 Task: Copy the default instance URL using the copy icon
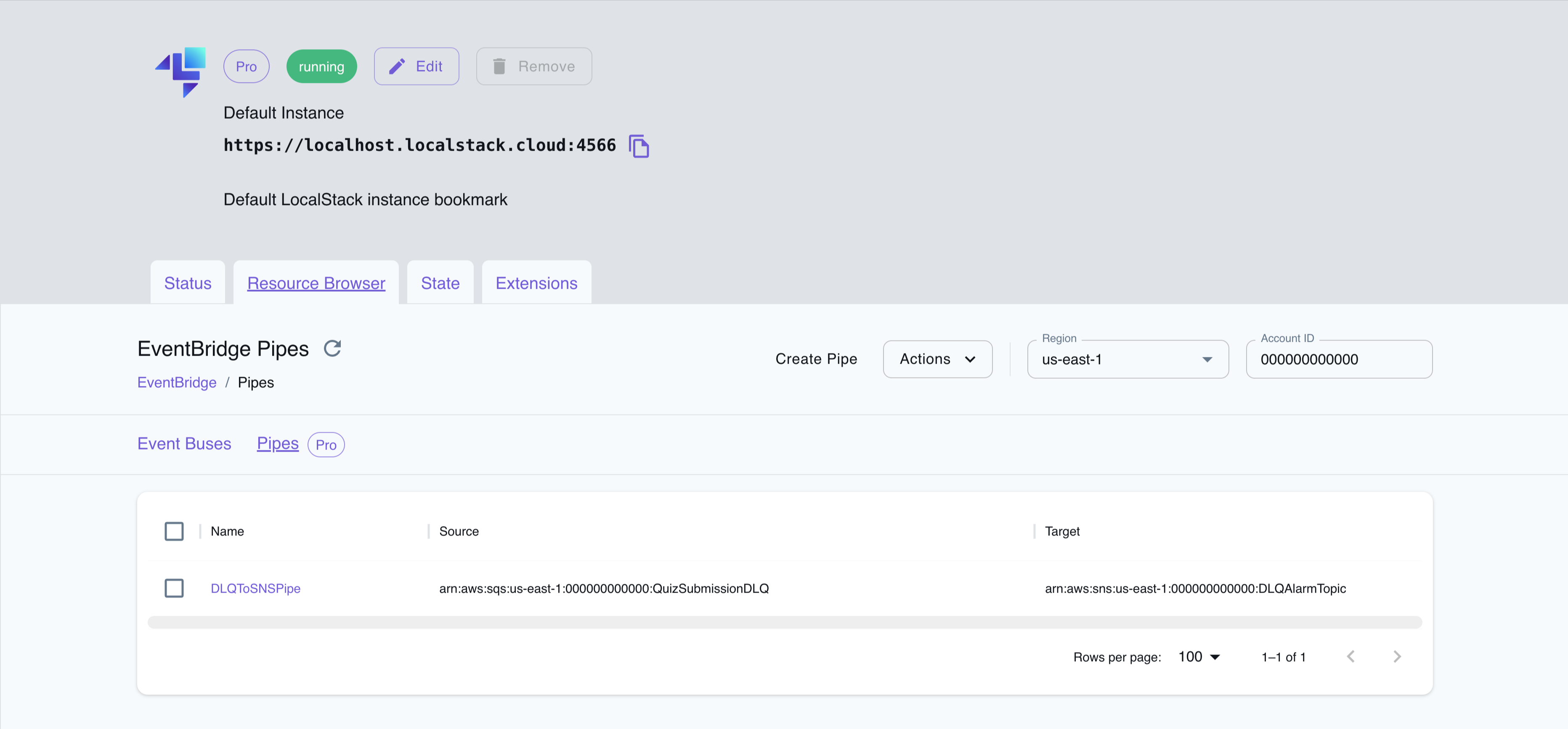[x=639, y=146]
